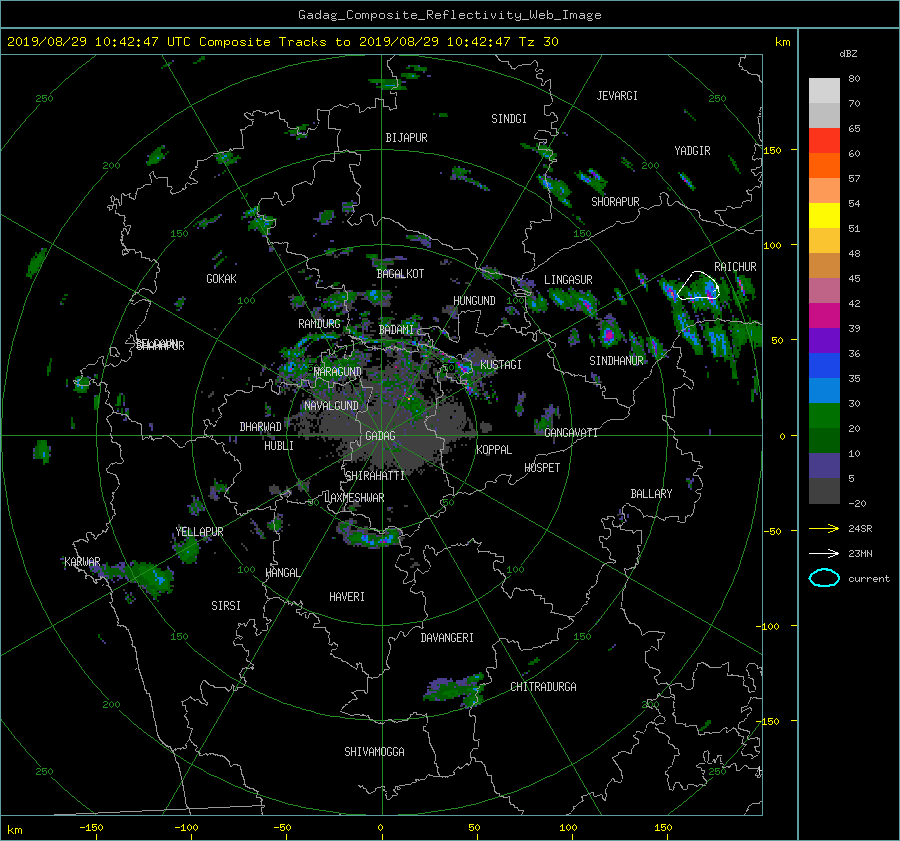Click the SIRSI city label
The width and height of the screenshot is (900, 841).
click(x=226, y=606)
